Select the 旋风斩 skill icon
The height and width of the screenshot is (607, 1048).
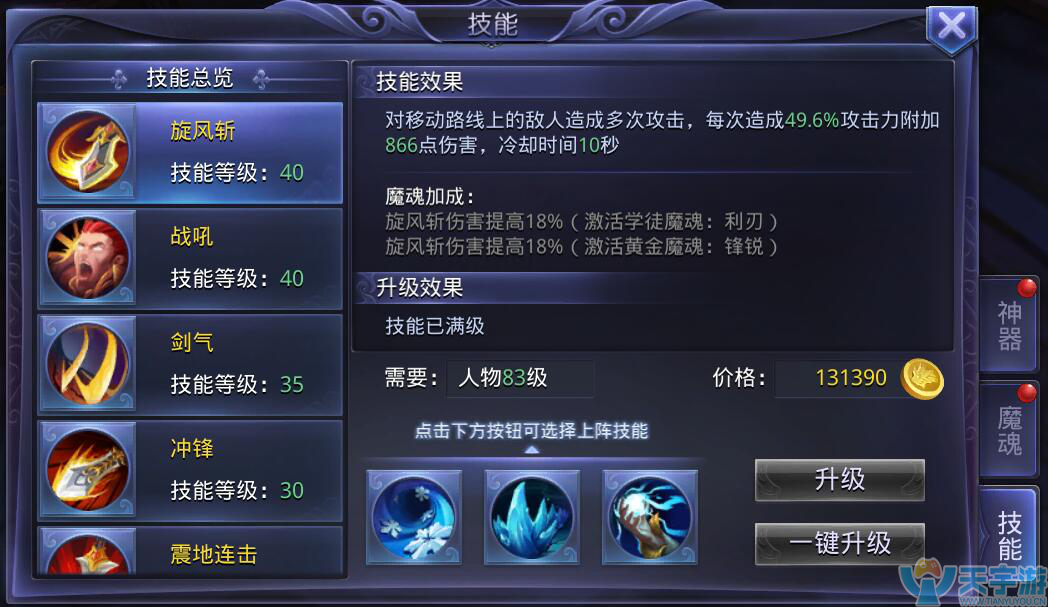88,152
